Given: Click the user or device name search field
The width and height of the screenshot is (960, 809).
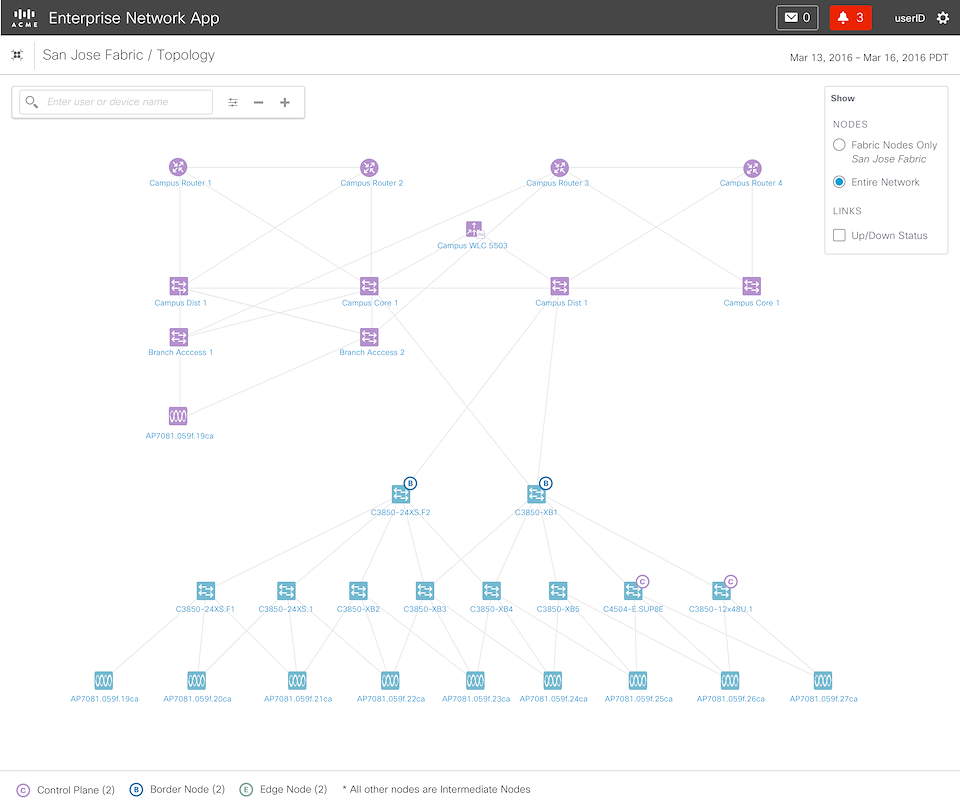Looking at the screenshot, I should tap(127, 102).
